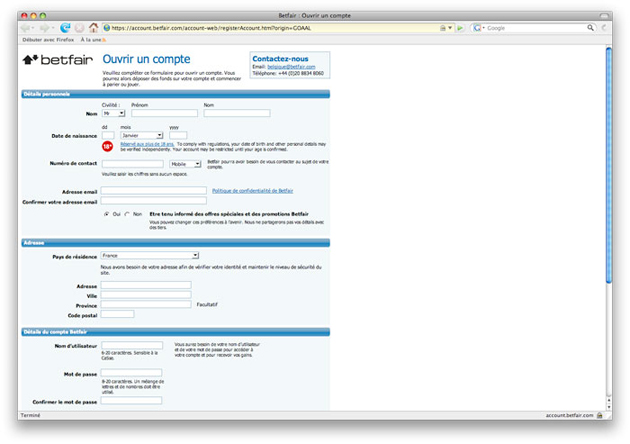Screen dimensions: 630x444
Task: Click the Contactez-nous heading
Action: [x=280, y=59]
